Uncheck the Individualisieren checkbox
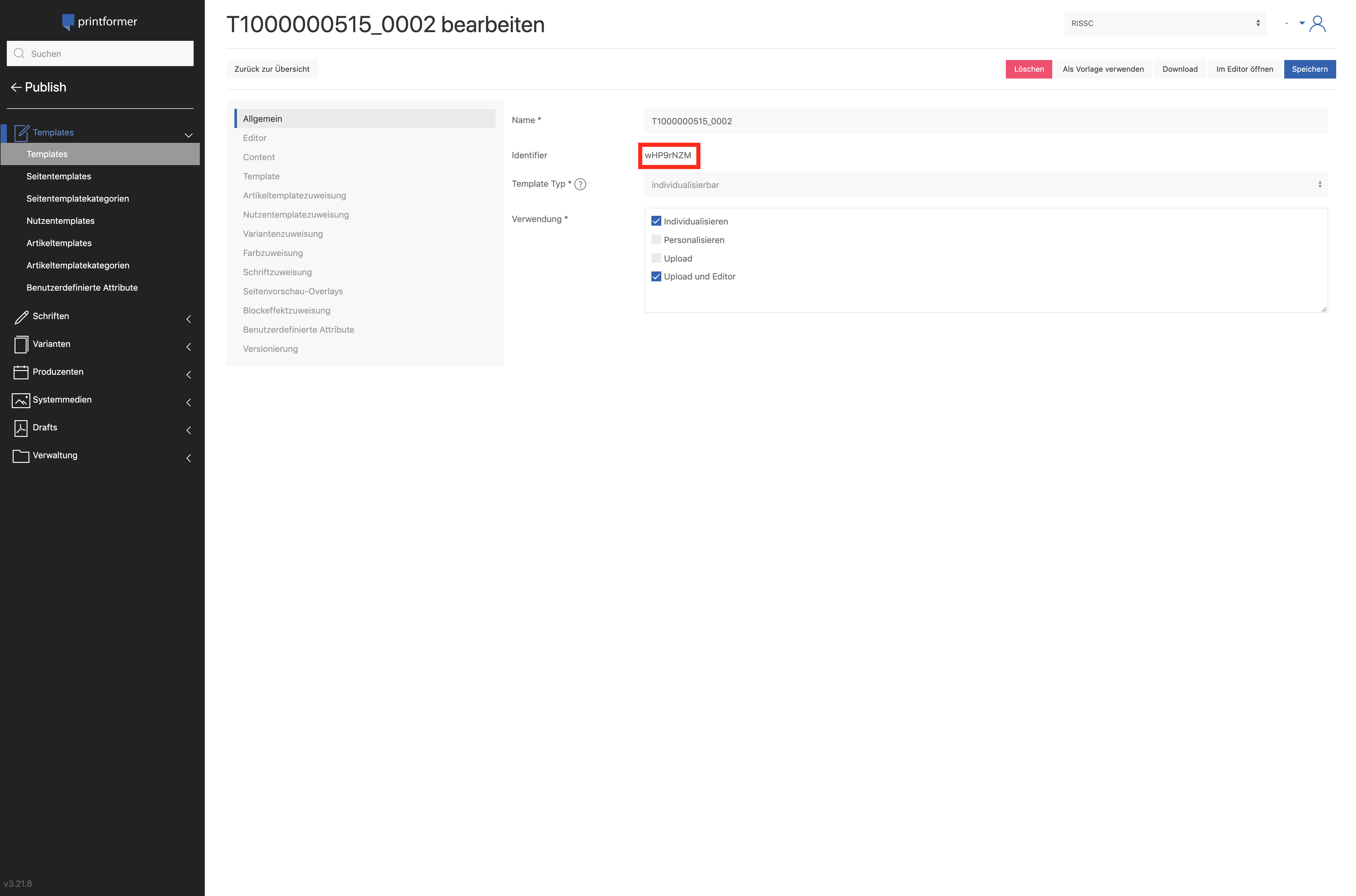 [656, 221]
